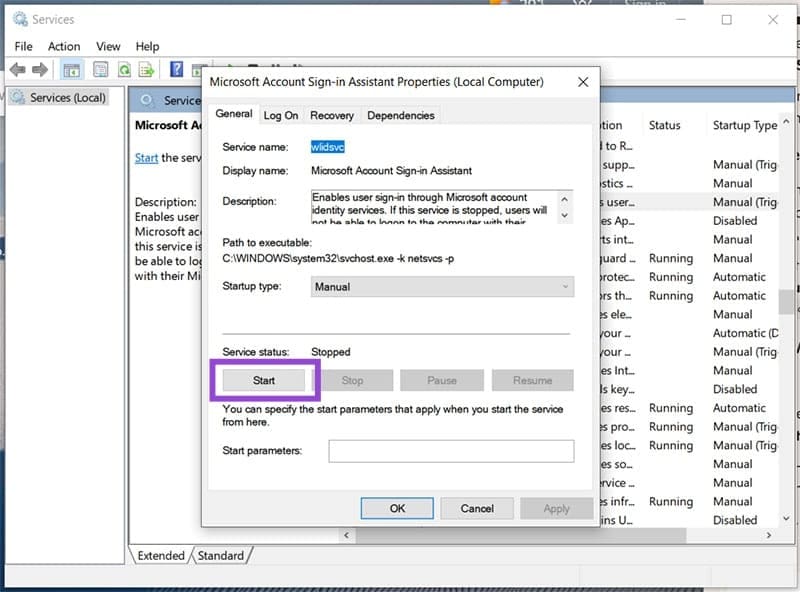Select the Log On tab

(281, 115)
